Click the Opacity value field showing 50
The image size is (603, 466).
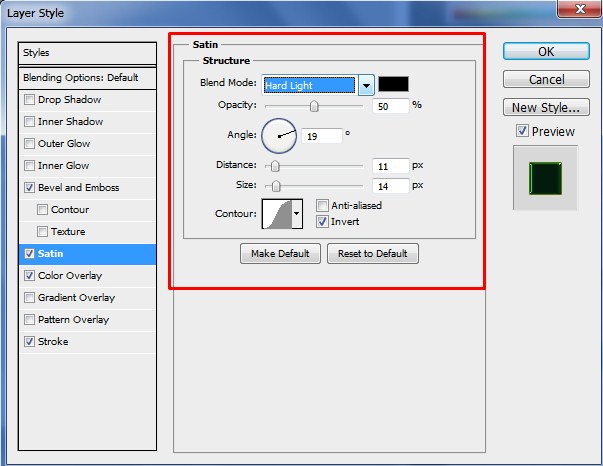pos(390,106)
